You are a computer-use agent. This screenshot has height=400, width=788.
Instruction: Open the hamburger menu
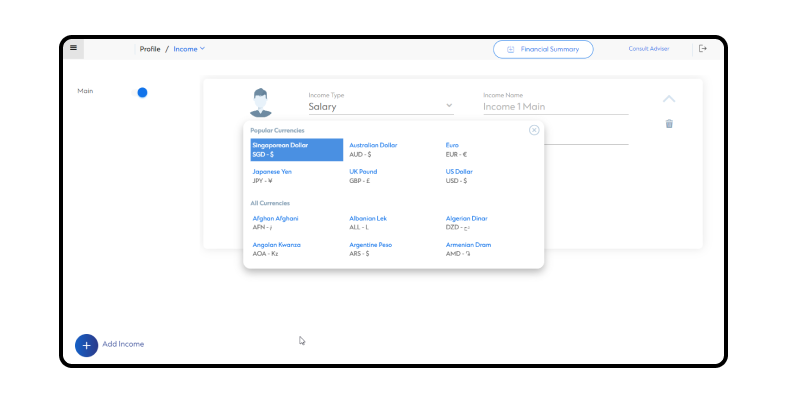(x=73, y=48)
